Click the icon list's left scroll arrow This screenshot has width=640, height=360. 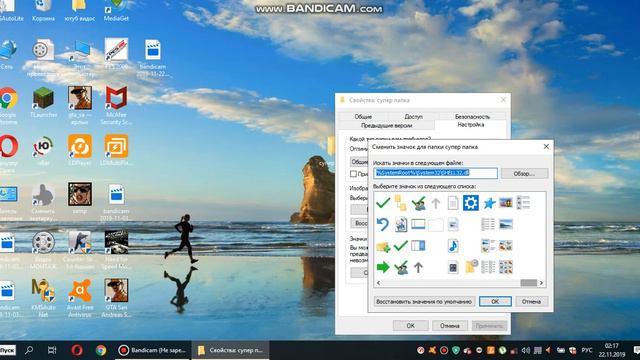[378, 283]
